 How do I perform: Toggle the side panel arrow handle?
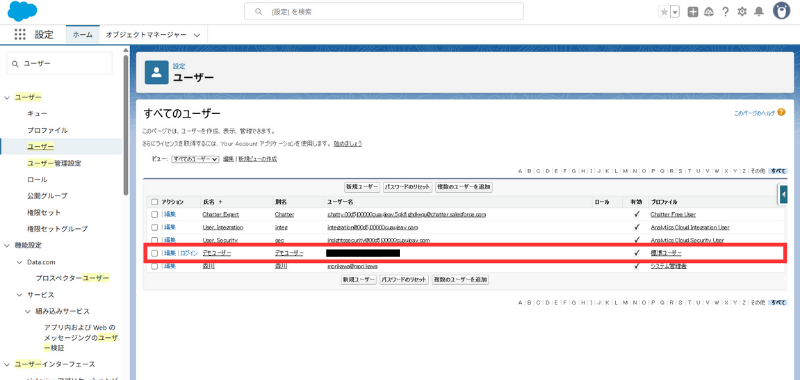pyautogui.click(x=784, y=194)
